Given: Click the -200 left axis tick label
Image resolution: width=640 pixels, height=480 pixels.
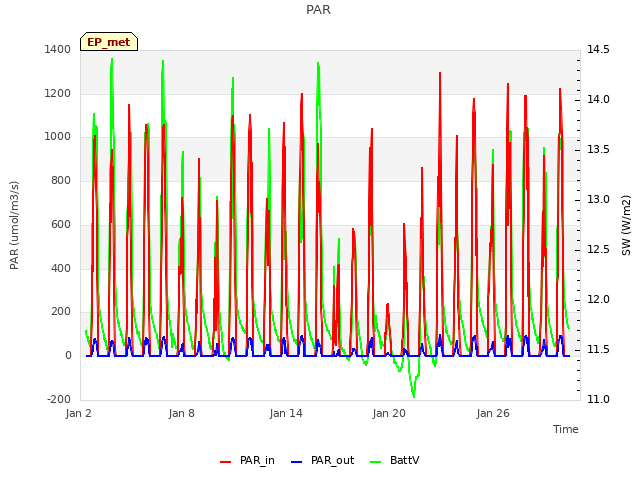Looking at the screenshot, I should 59,399.
